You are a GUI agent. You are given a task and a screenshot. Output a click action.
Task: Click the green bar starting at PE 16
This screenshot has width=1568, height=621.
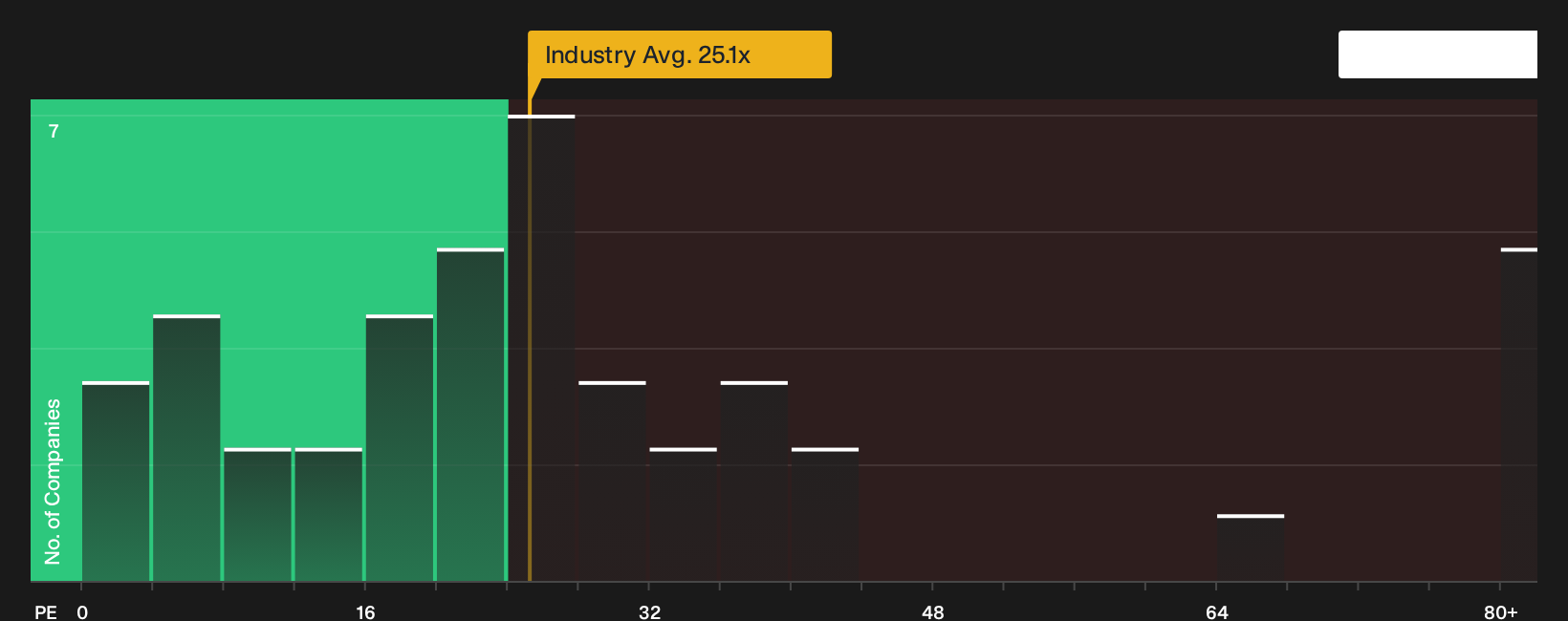[400, 448]
